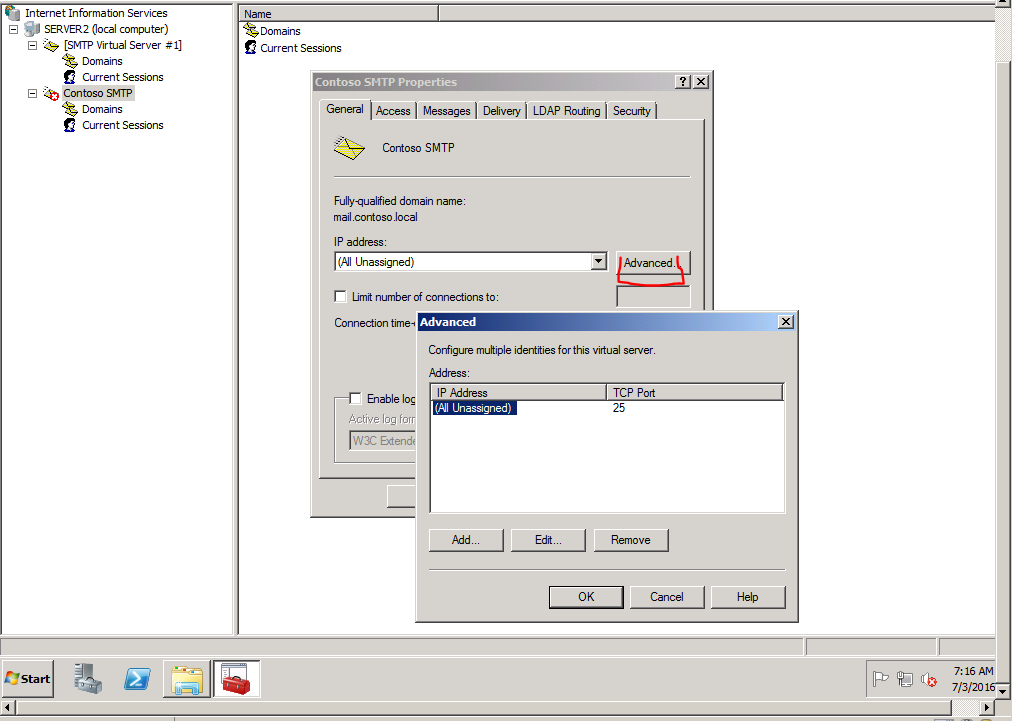Collapse SERVER2 (local computer) tree node

pos(14,29)
